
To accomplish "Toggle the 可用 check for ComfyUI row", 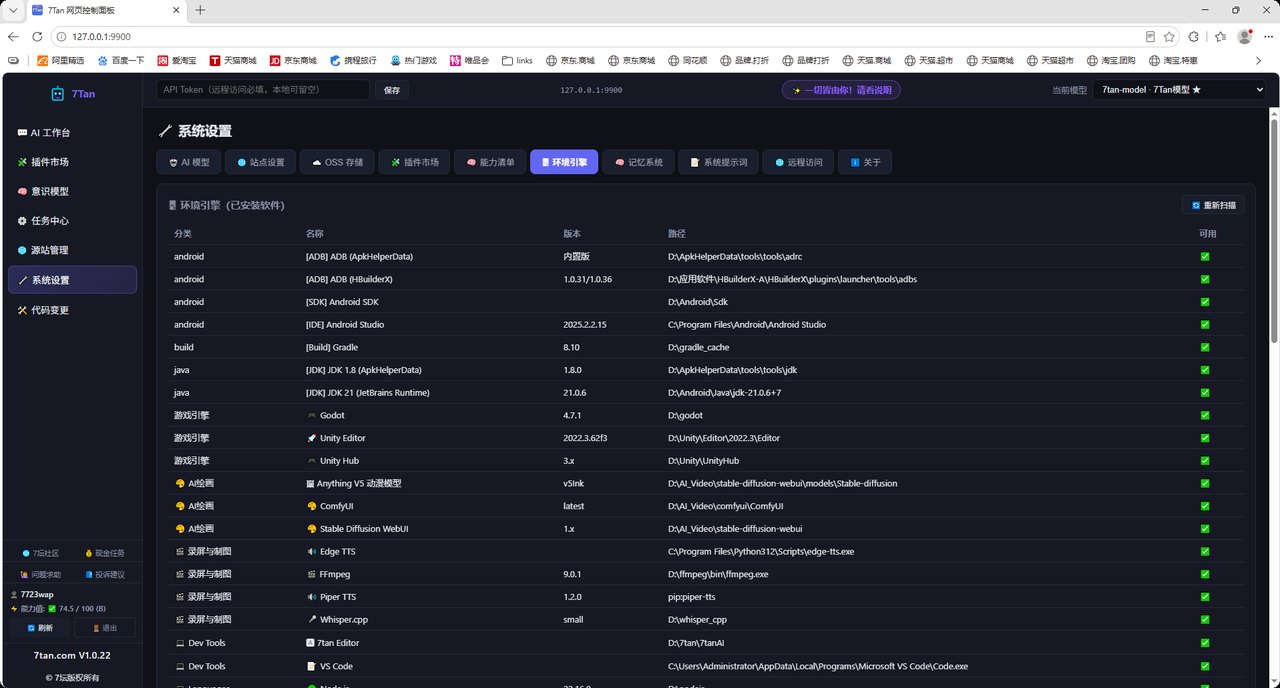I will (1205, 506).
